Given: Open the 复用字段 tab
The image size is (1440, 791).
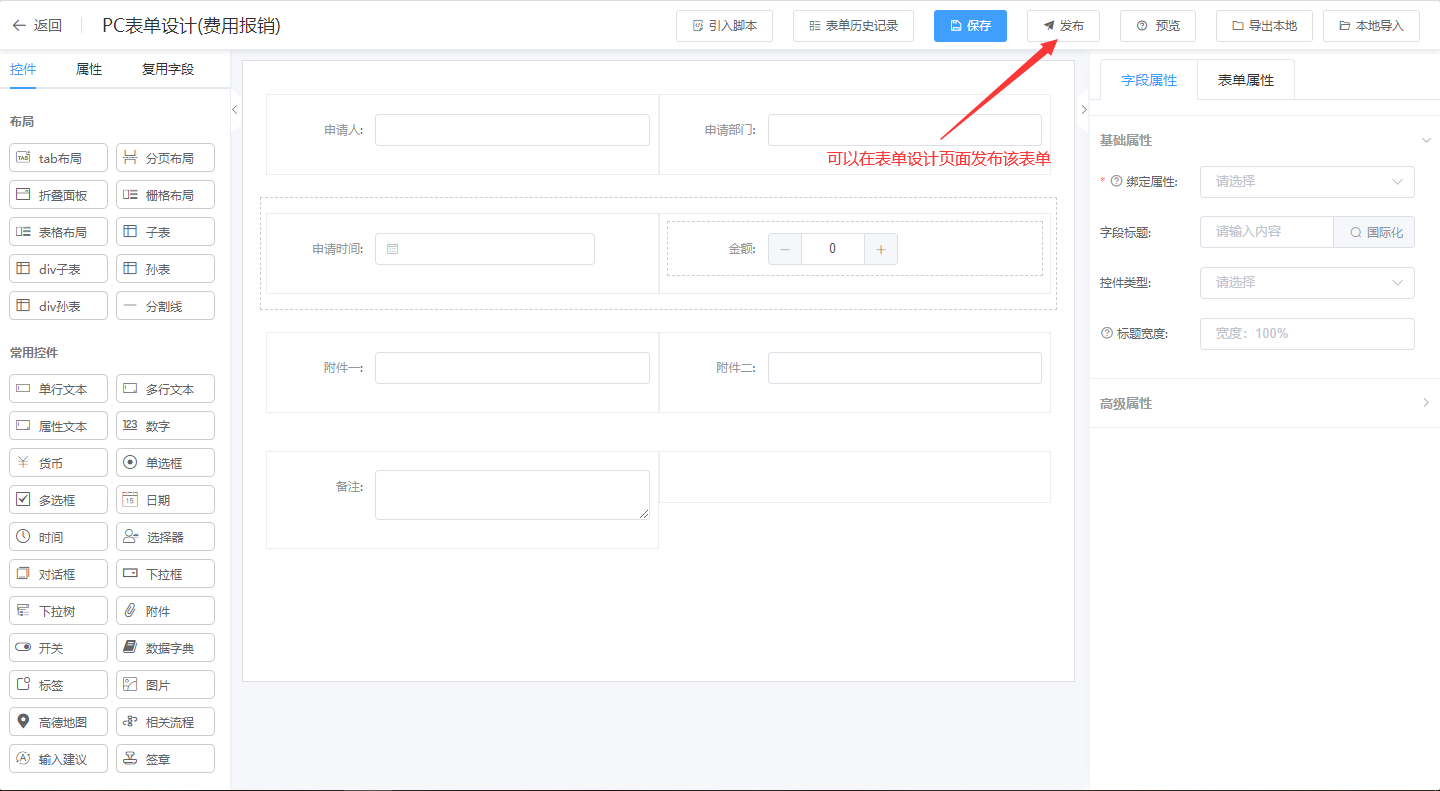Looking at the screenshot, I should point(167,70).
